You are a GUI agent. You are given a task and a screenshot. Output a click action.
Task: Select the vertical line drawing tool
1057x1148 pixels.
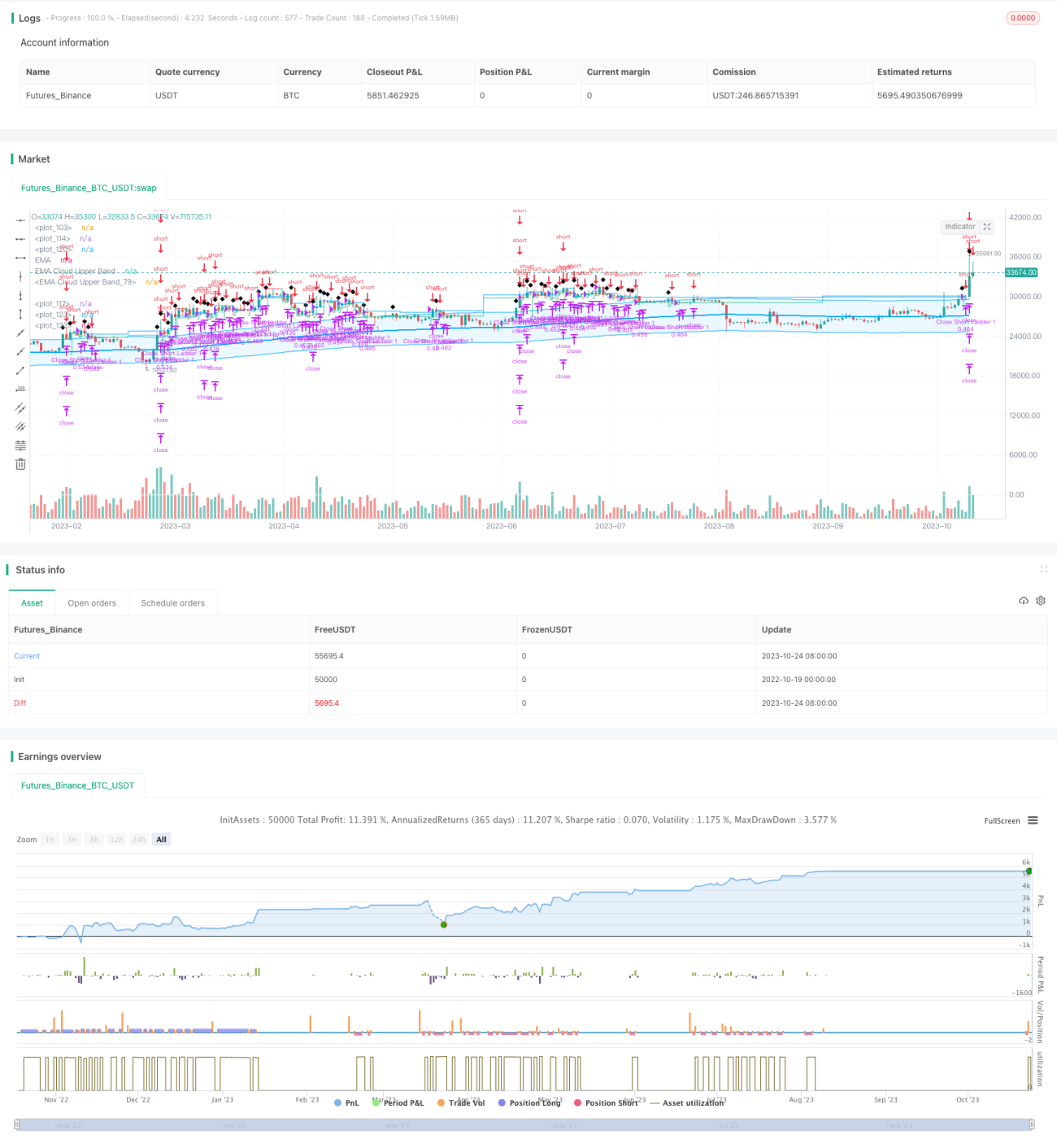click(x=20, y=277)
